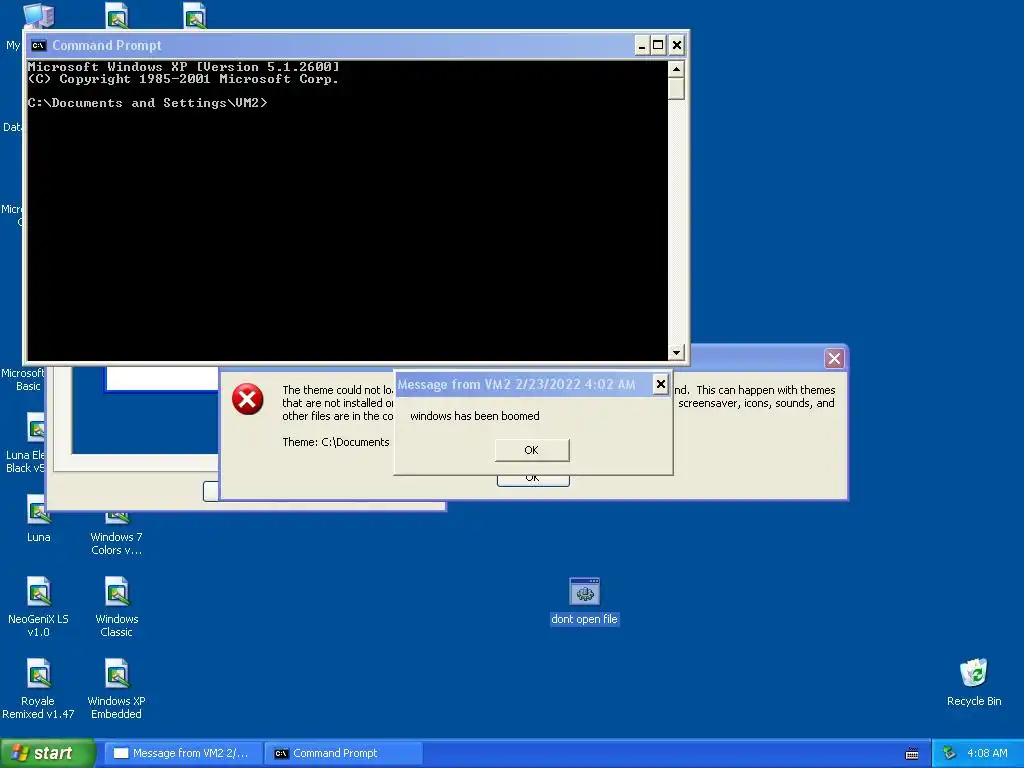Image resolution: width=1024 pixels, height=768 pixels.
Task: Switch to Command Prompt taskbar button
Action: pos(344,753)
